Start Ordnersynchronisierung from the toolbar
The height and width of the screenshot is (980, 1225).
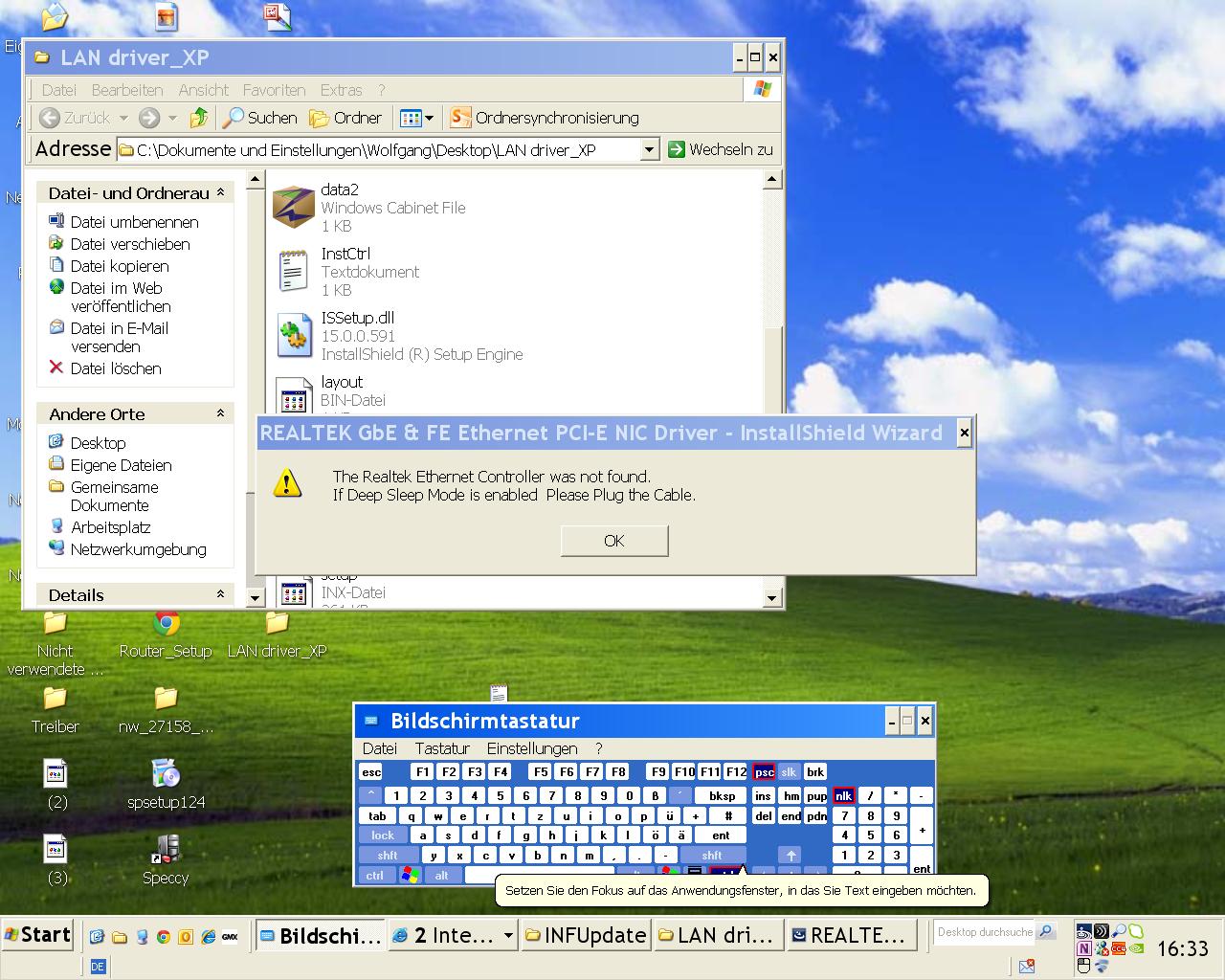[x=545, y=118]
